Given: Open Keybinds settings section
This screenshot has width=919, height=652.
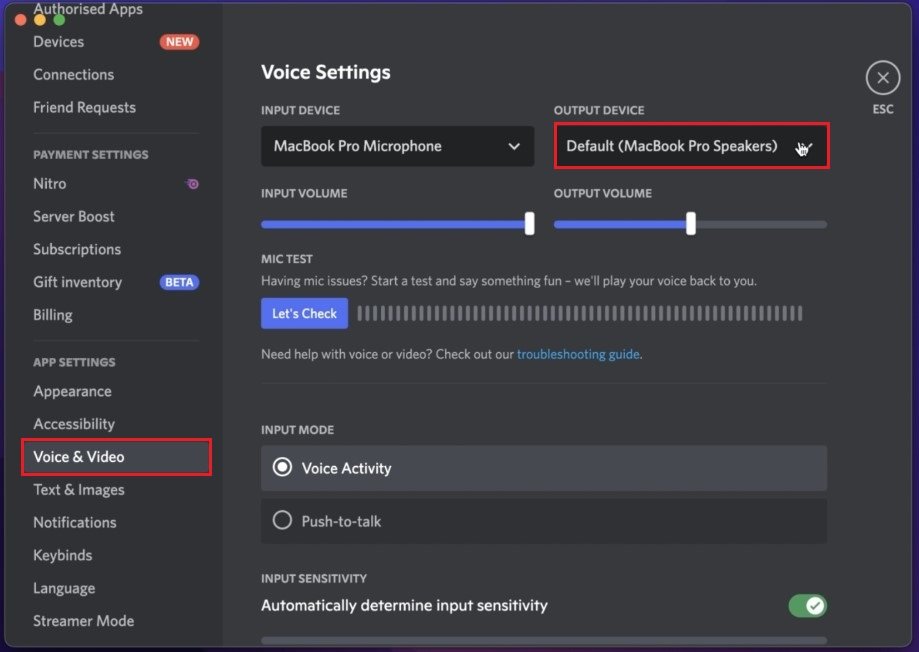Looking at the screenshot, I should (x=62, y=555).
